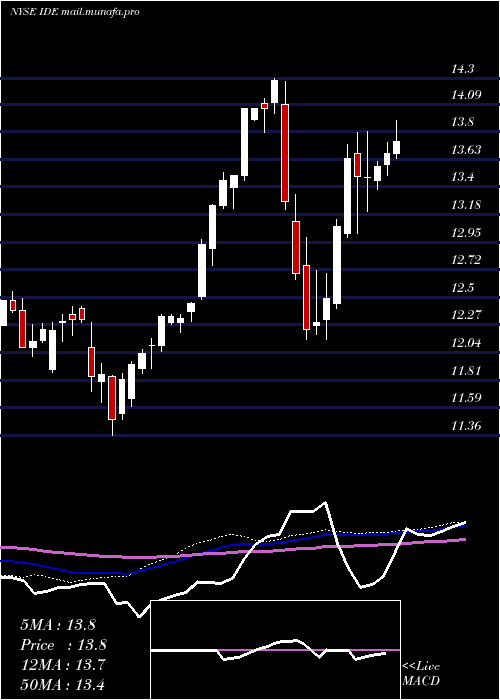Click the 11.36 price axis label
The image size is (500, 700).
[466, 426]
